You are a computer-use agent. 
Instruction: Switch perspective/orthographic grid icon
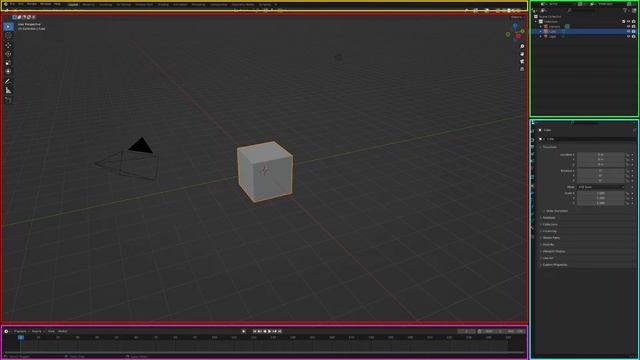[522, 69]
